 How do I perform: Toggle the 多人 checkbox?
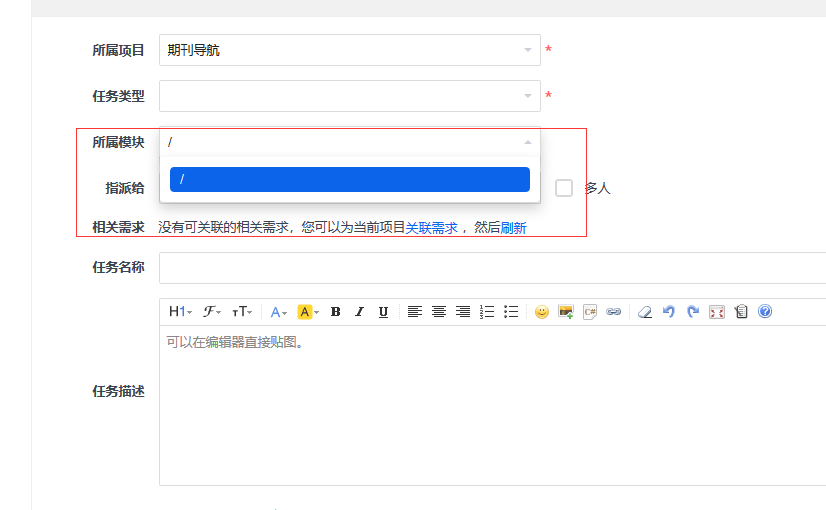564,188
